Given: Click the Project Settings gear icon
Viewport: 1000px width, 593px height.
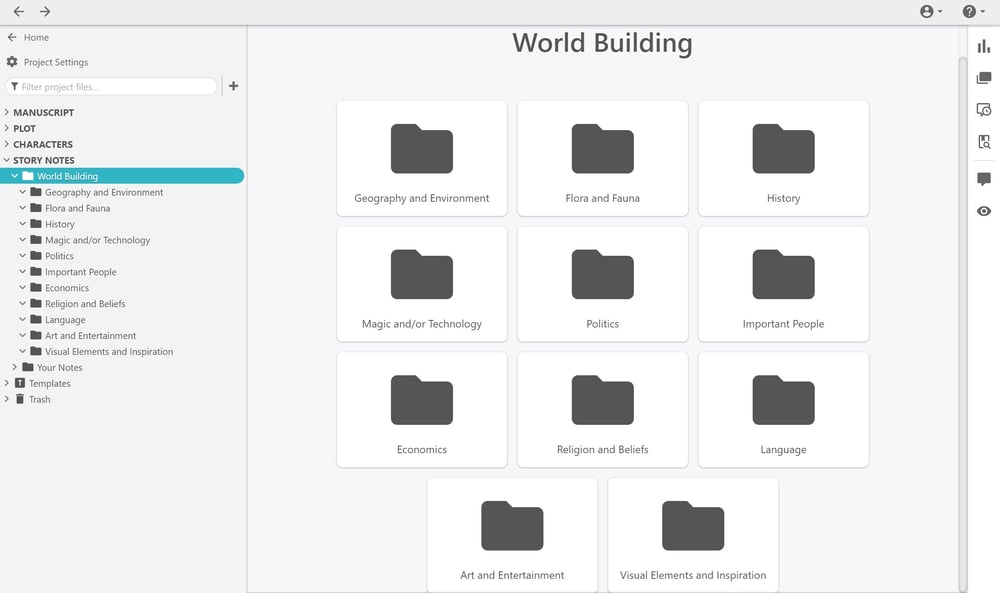Looking at the screenshot, I should click(x=12, y=62).
